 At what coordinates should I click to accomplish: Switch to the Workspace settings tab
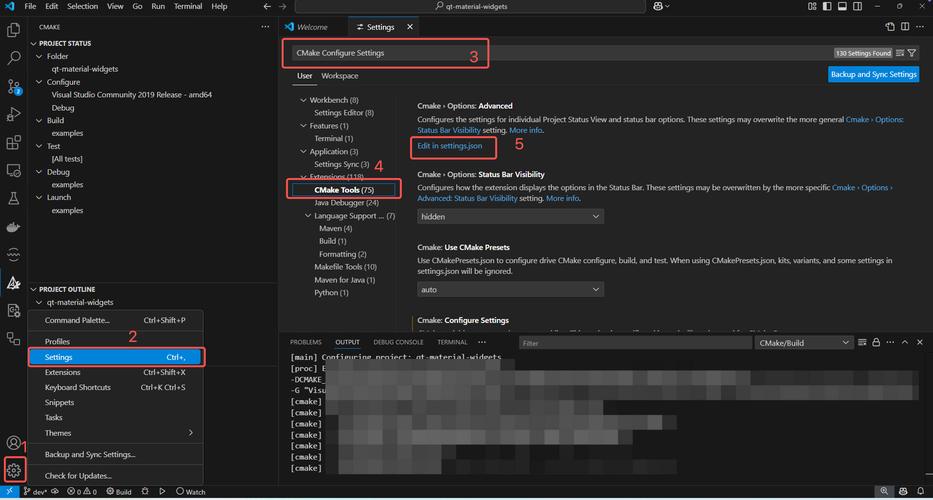pos(340,76)
